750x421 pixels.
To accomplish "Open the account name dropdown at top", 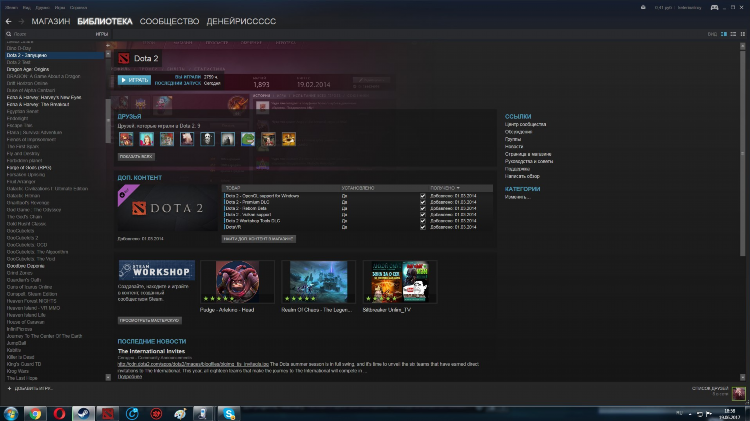I will tap(689, 8).
